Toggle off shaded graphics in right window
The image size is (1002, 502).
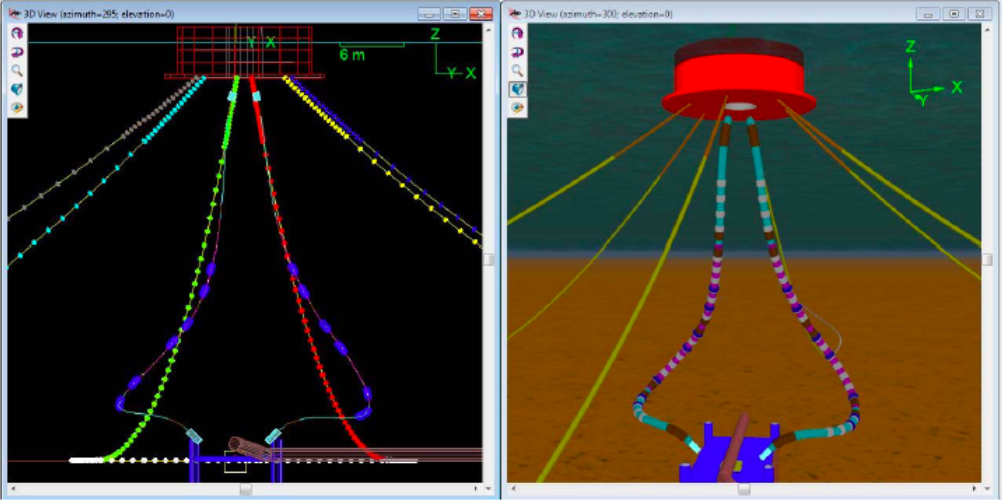pos(517,89)
